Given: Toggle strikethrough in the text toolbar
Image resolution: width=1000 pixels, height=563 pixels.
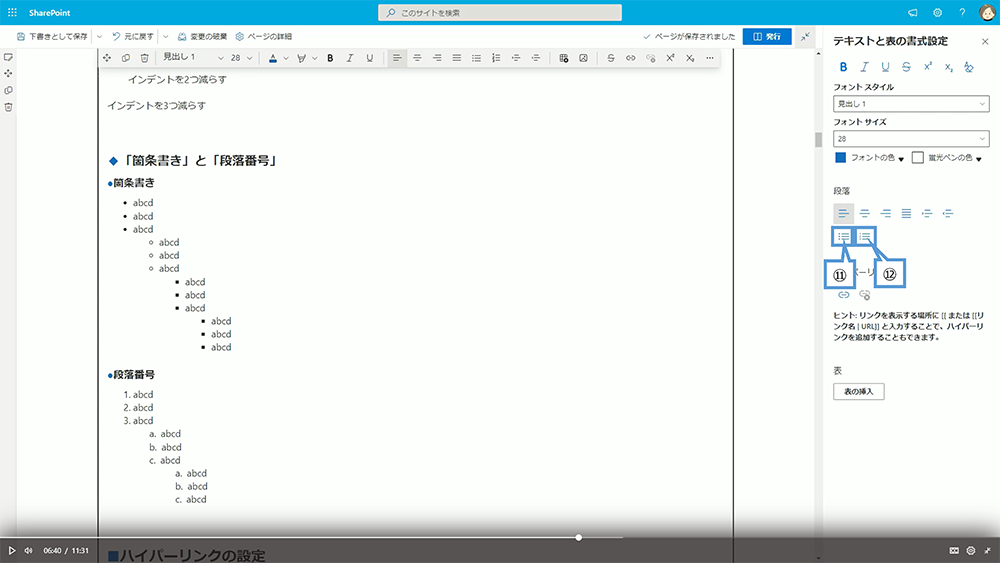Looking at the screenshot, I should [611, 58].
